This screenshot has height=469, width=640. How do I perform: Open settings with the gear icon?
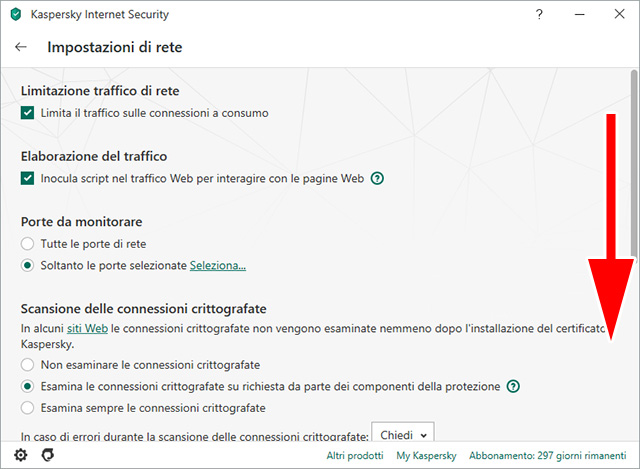tap(20, 455)
